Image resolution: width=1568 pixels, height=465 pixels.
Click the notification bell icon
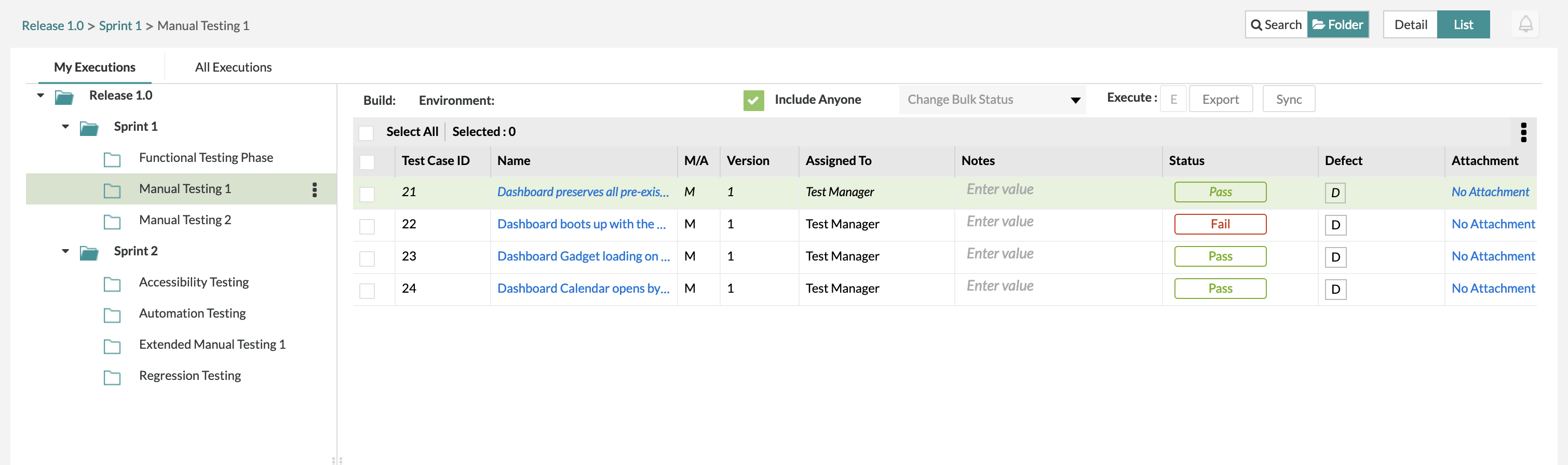tap(1525, 24)
